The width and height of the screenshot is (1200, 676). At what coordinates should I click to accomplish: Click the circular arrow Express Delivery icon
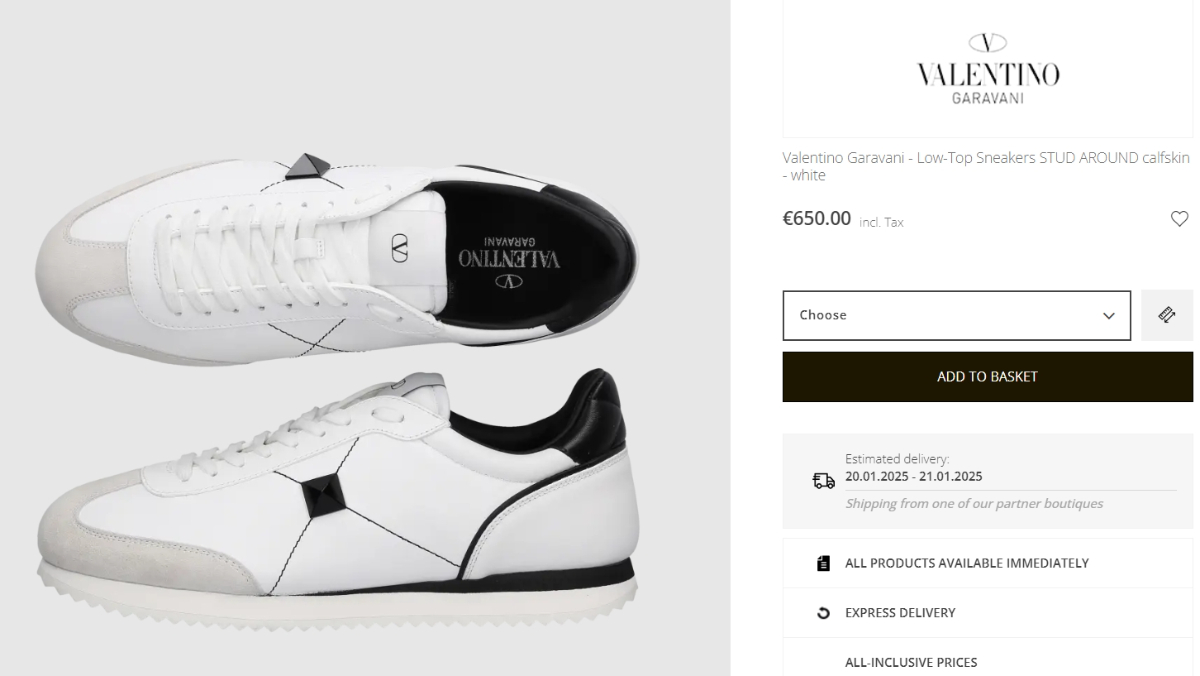[823, 613]
